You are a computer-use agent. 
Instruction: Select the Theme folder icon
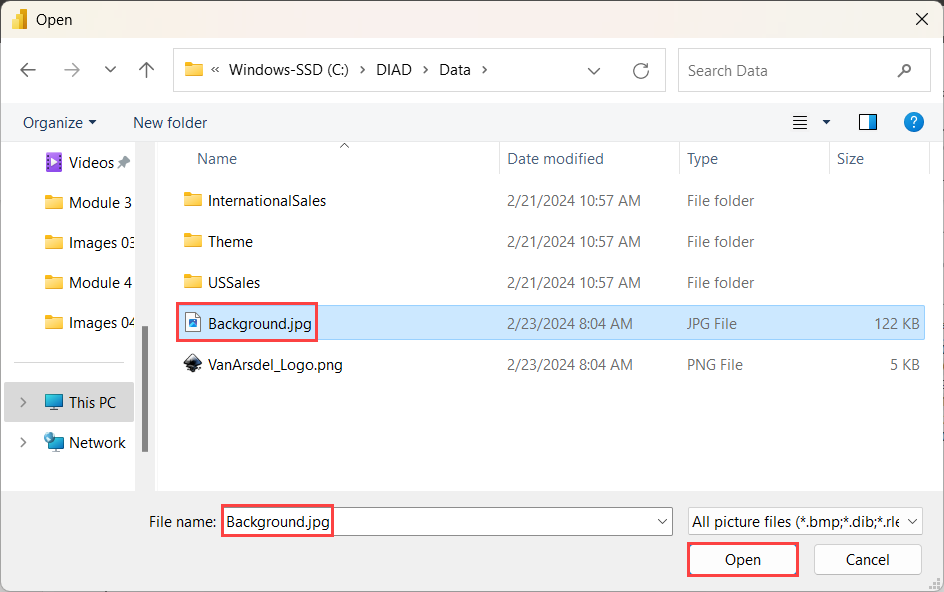tap(193, 241)
